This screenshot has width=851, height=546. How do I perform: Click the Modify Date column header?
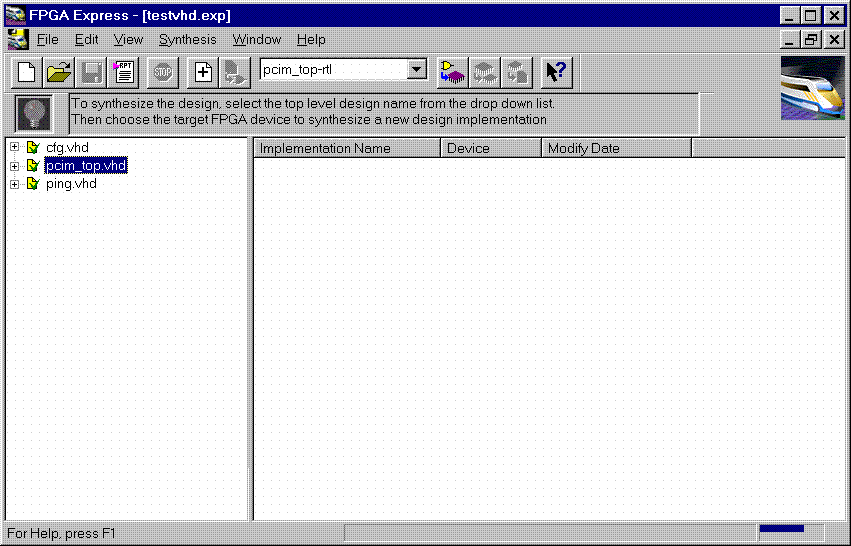pyautogui.click(x=617, y=148)
